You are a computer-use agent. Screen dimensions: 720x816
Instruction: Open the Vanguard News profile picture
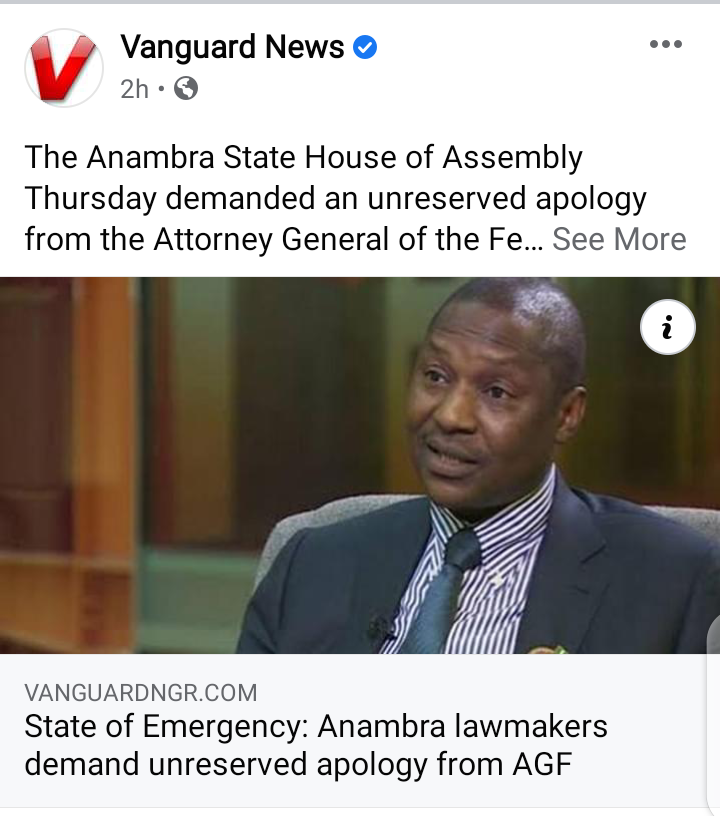(x=64, y=68)
